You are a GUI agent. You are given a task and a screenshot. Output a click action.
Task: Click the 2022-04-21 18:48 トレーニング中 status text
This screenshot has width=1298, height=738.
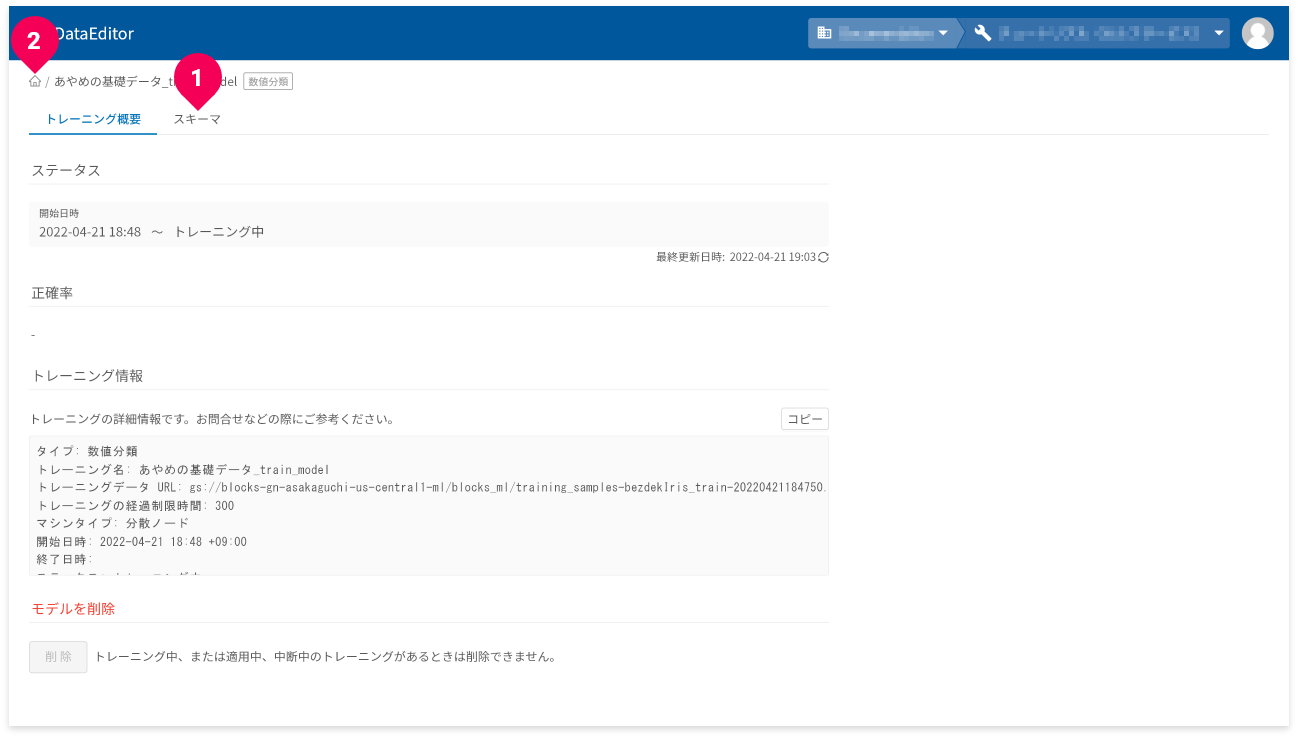151,232
